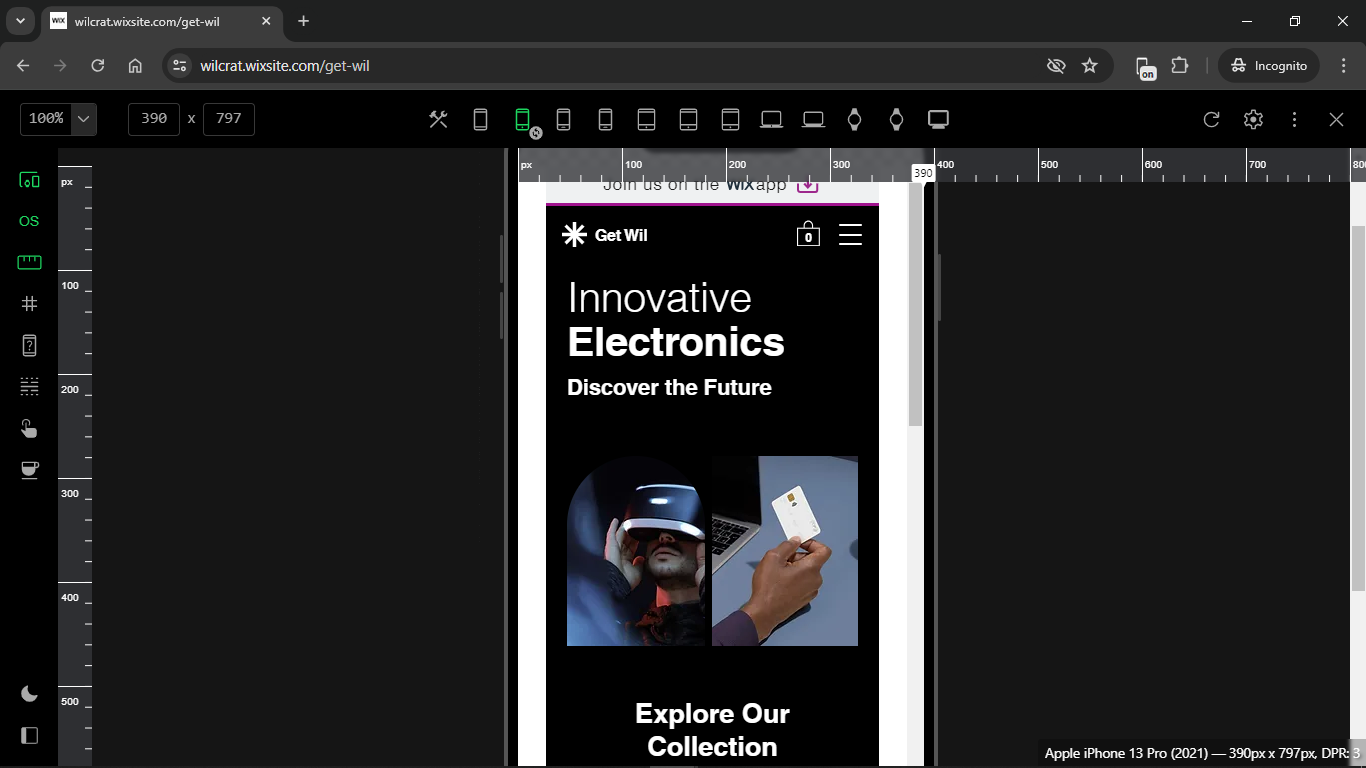The width and height of the screenshot is (1366, 768).
Task: Click the 'Discover the Future' text
Action: tap(669, 388)
